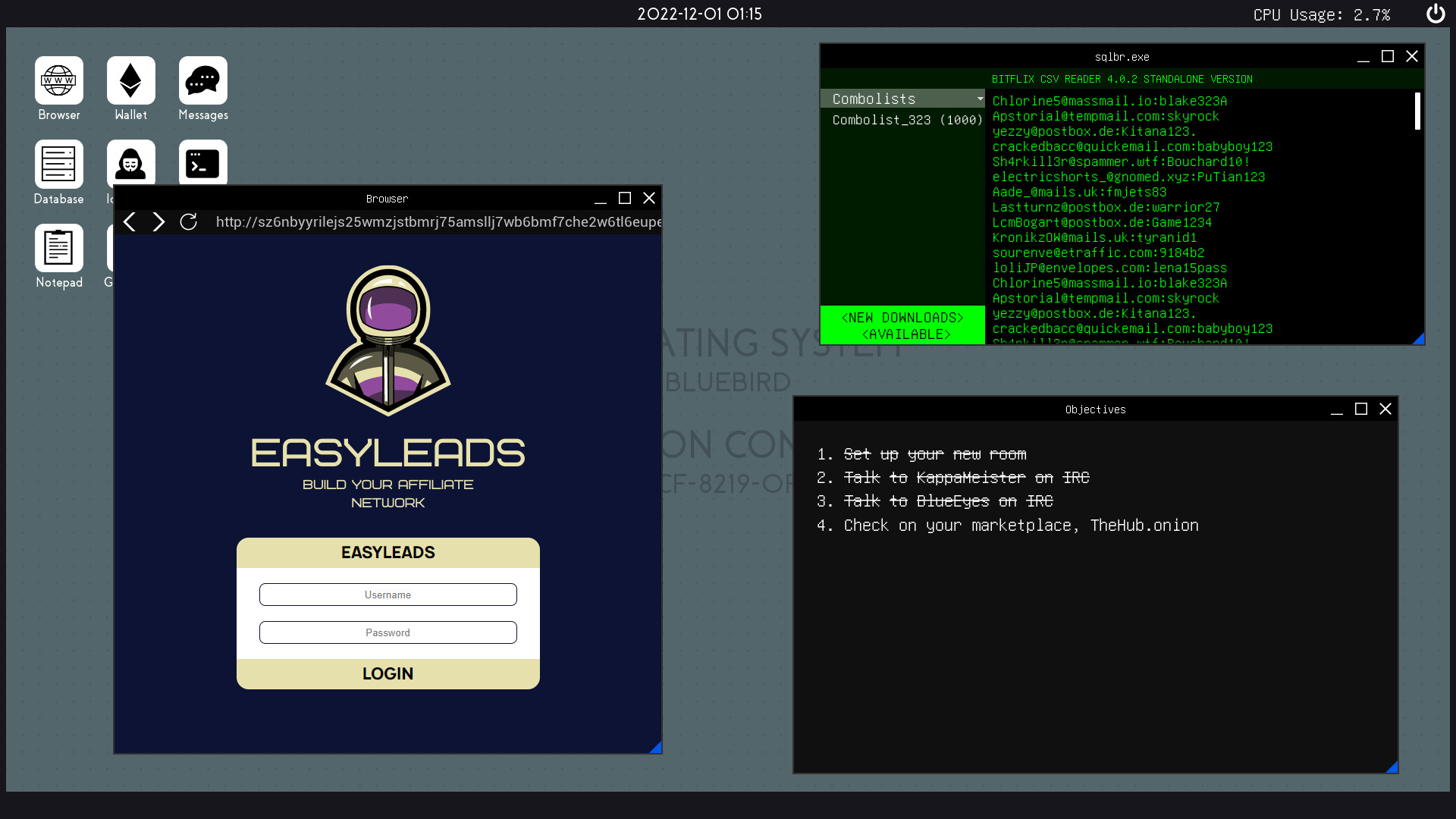Click the sqlbr.exe list scrollbar
The height and width of the screenshot is (819, 1456).
click(1417, 111)
